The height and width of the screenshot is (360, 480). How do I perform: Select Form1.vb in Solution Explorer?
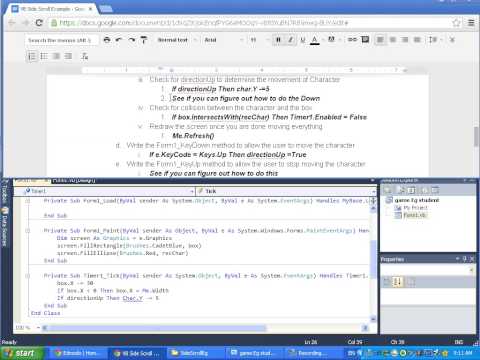pyautogui.click(x=411, y=215)
